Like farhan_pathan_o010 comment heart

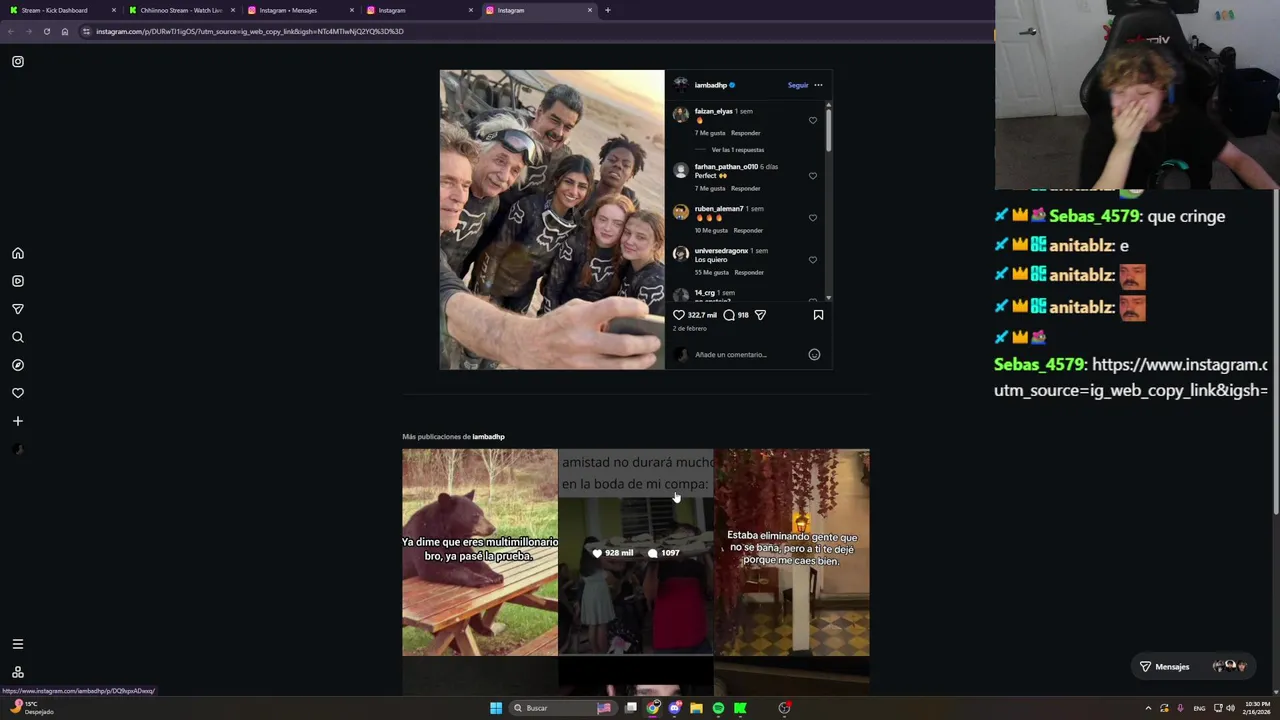[x=813, y=176]
